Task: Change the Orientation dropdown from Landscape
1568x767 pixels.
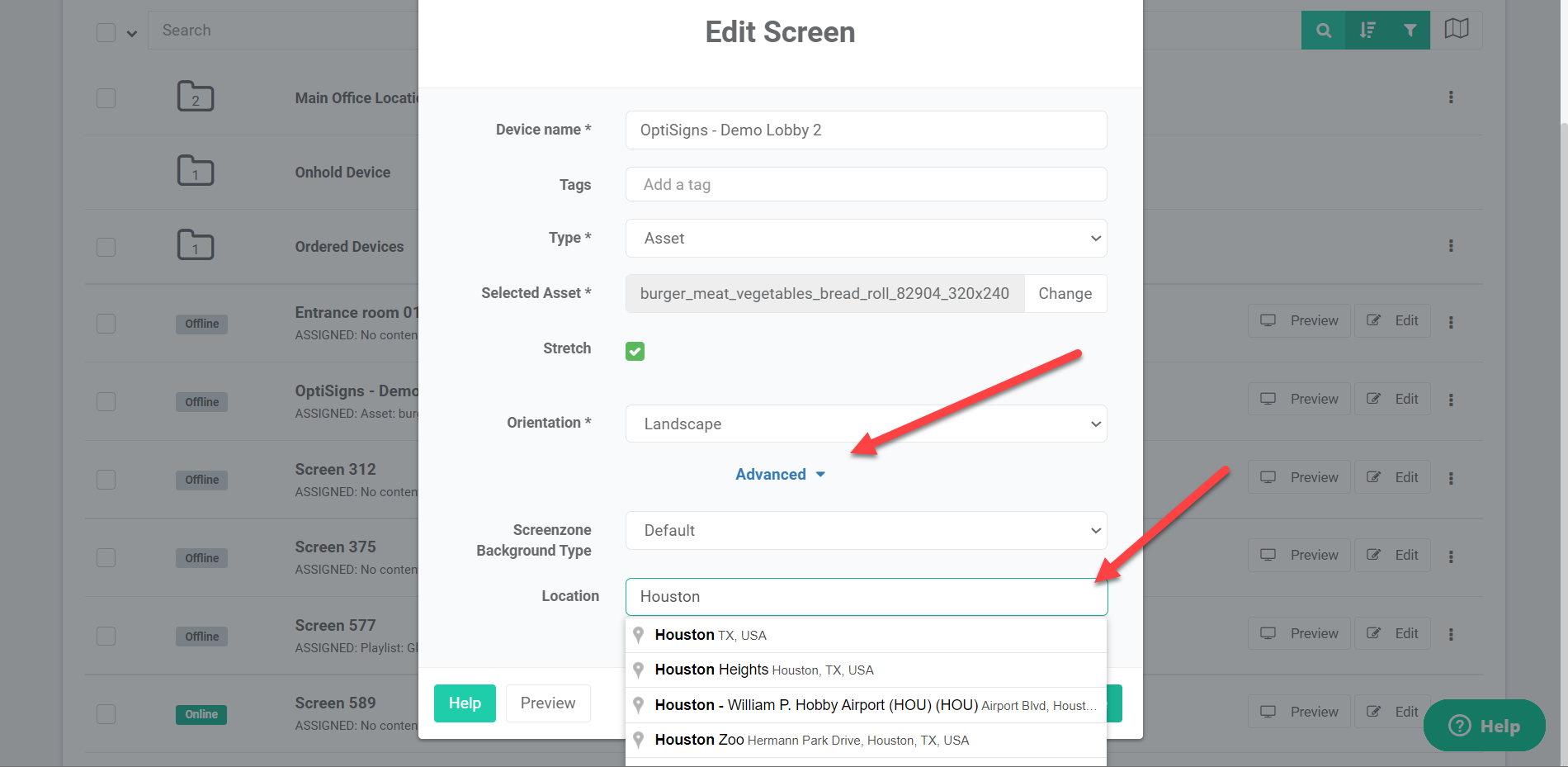Action: 866,424
